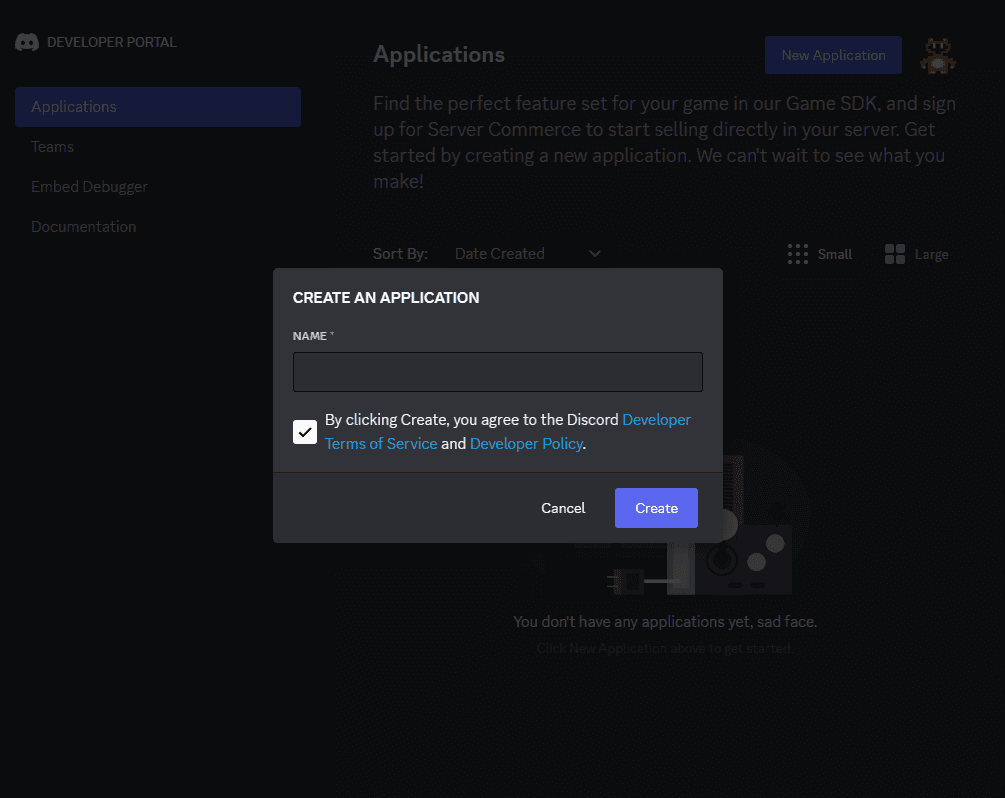This screenshot has width=1005, height=798.
Task: Click the DEVELOPER PORTAL title text
Action: coord(112,42)
